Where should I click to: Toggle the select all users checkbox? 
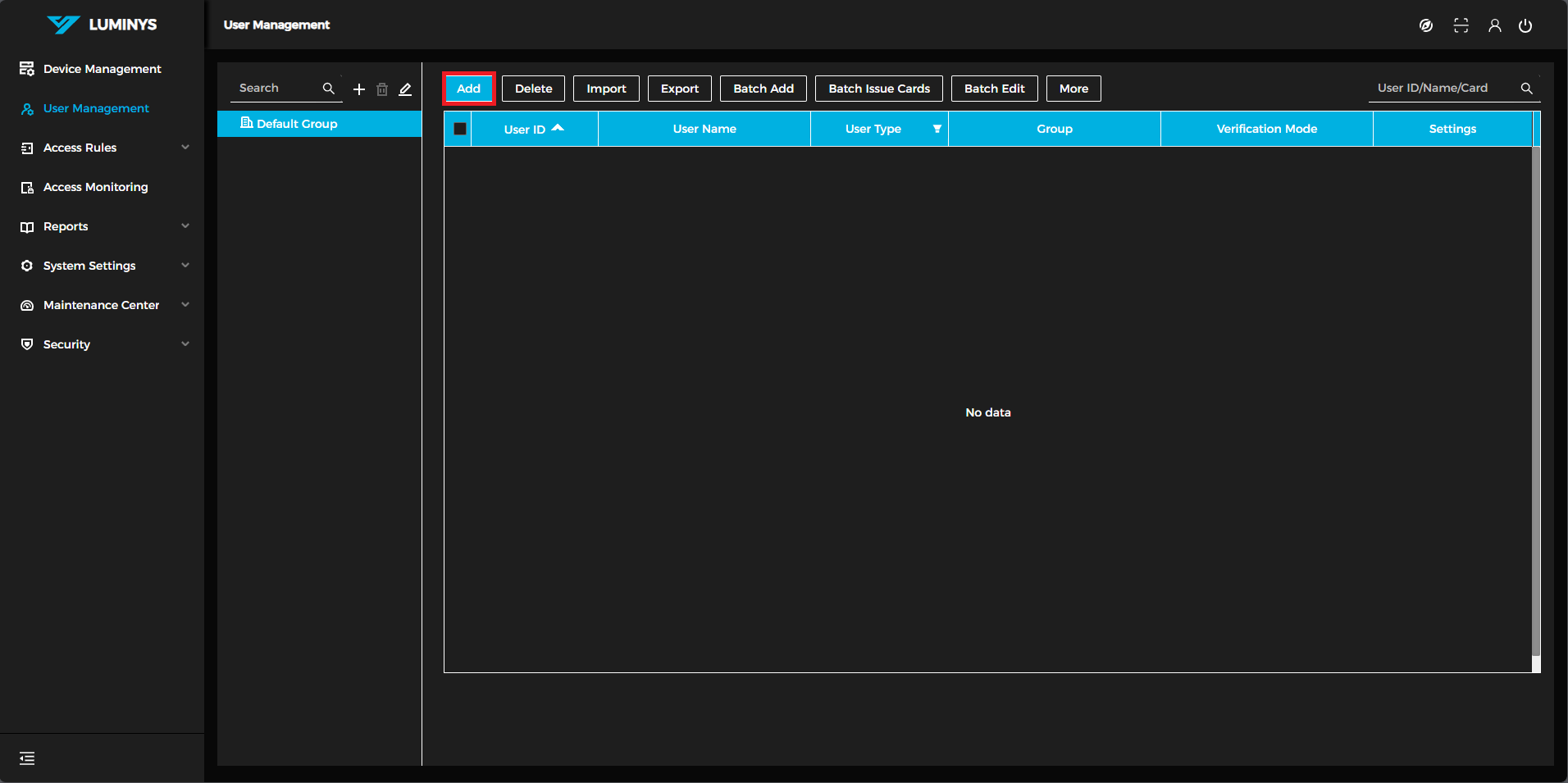460,129
